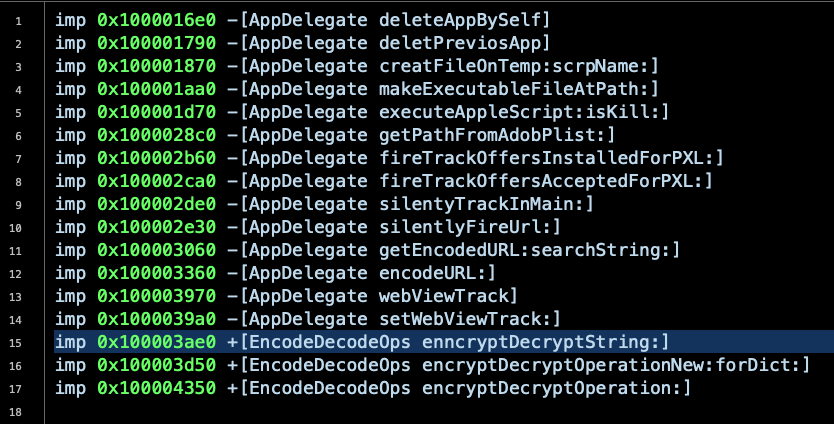Click the encodeURL: method entry

[x=438, y=273]
